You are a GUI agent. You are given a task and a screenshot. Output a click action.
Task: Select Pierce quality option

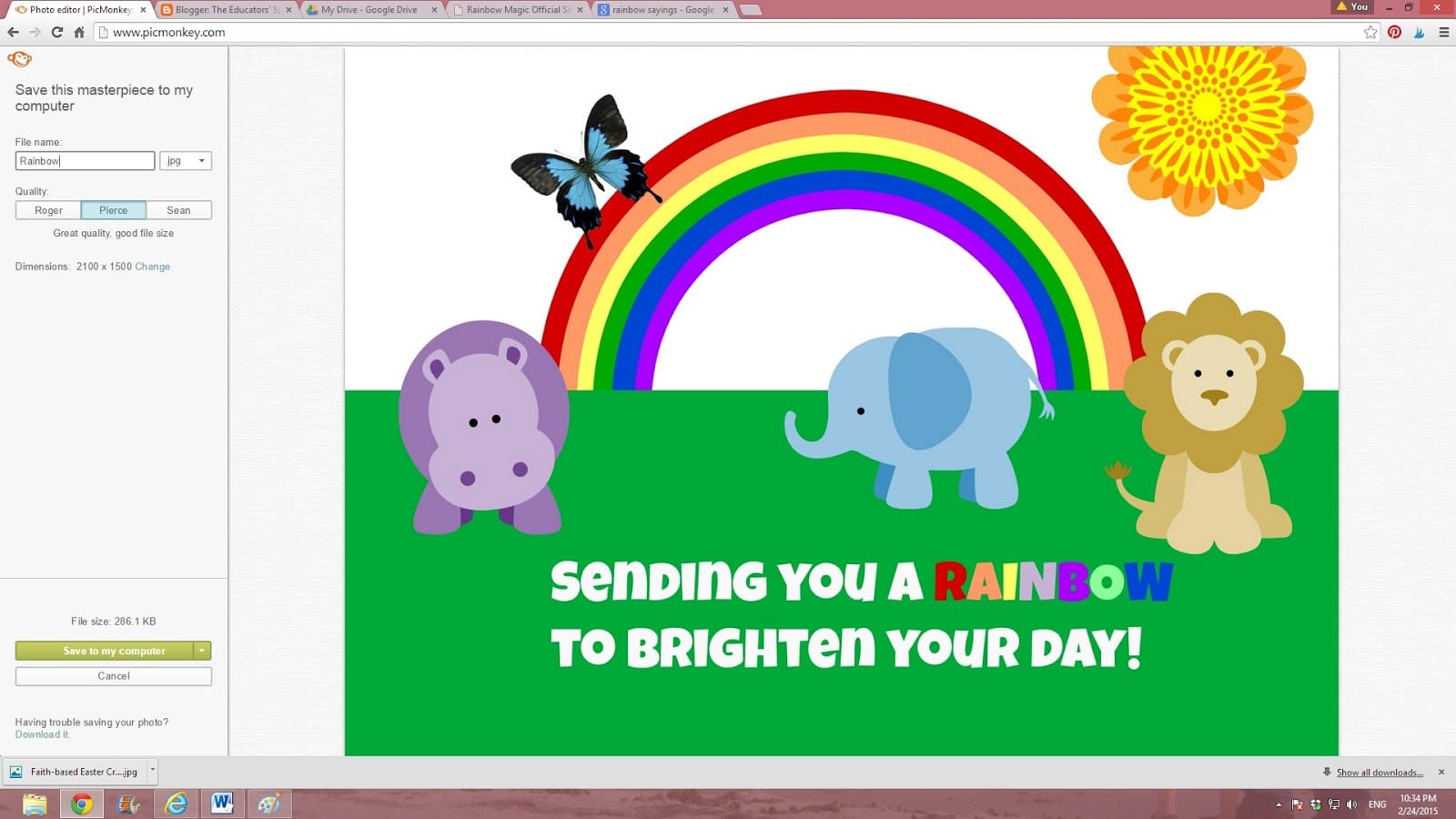113,210
